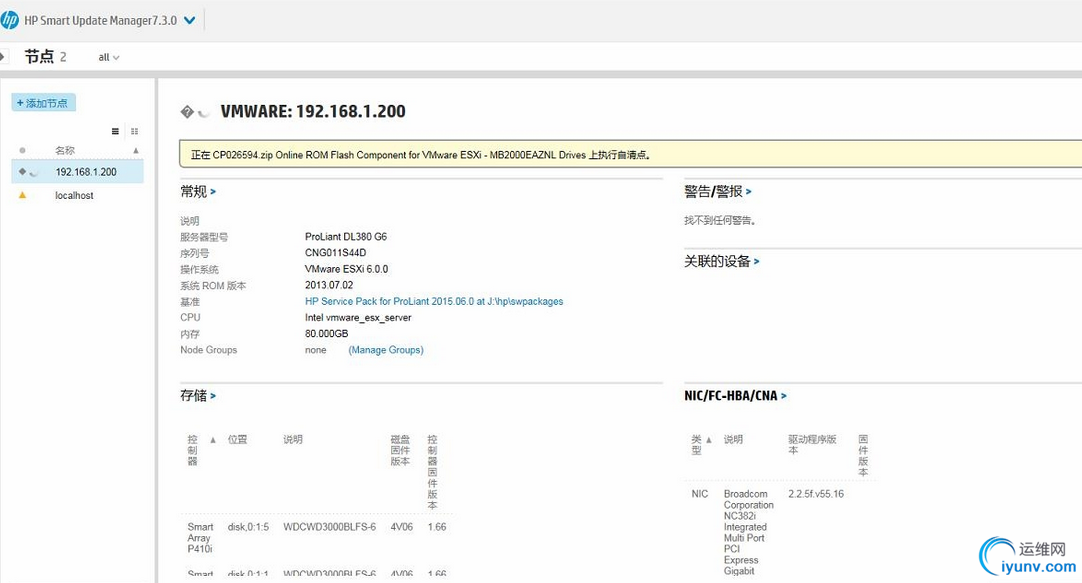Open the 警告/警报 section link

tap(718, 192)
